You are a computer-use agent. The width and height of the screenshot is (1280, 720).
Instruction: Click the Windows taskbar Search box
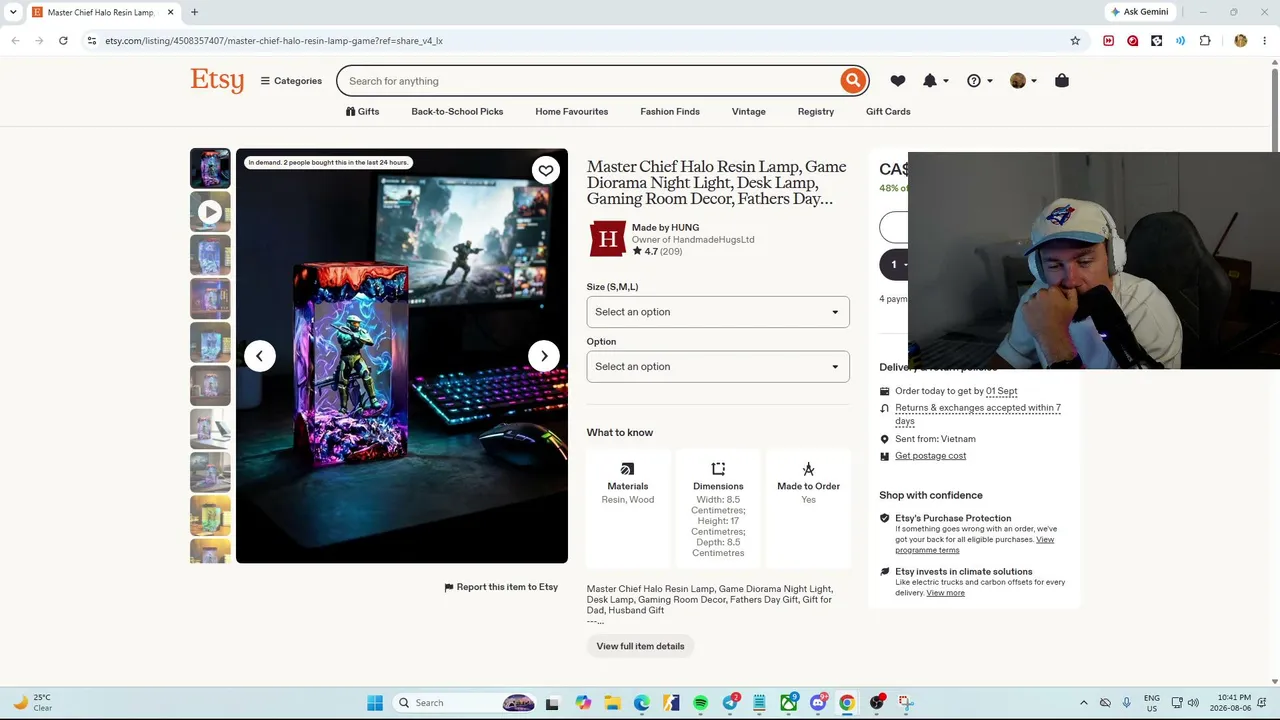465,703
